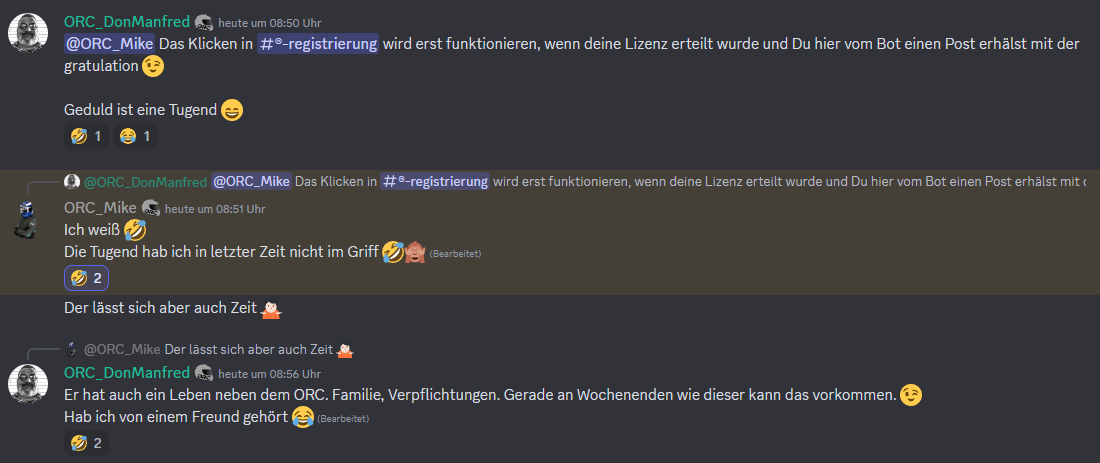Click the #®-registrierung link inside the reply preview
This screenshot has width=1100, height=463.
click(x=435, y=182)
